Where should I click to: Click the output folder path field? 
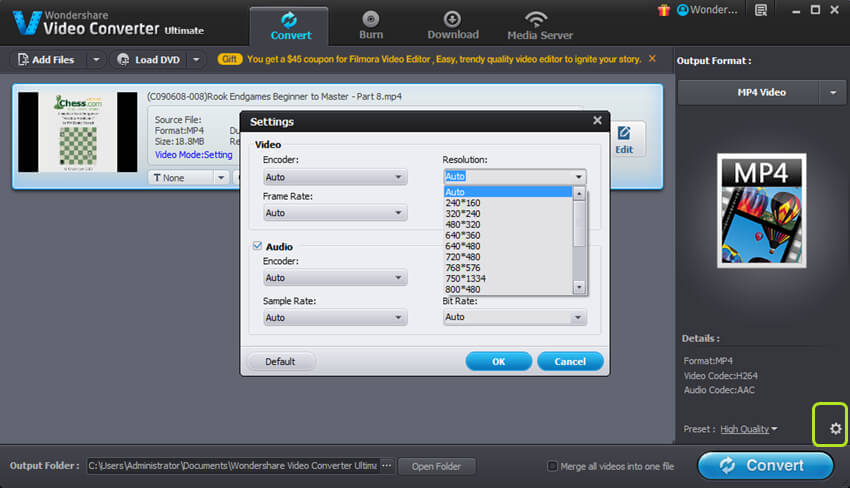232,466
